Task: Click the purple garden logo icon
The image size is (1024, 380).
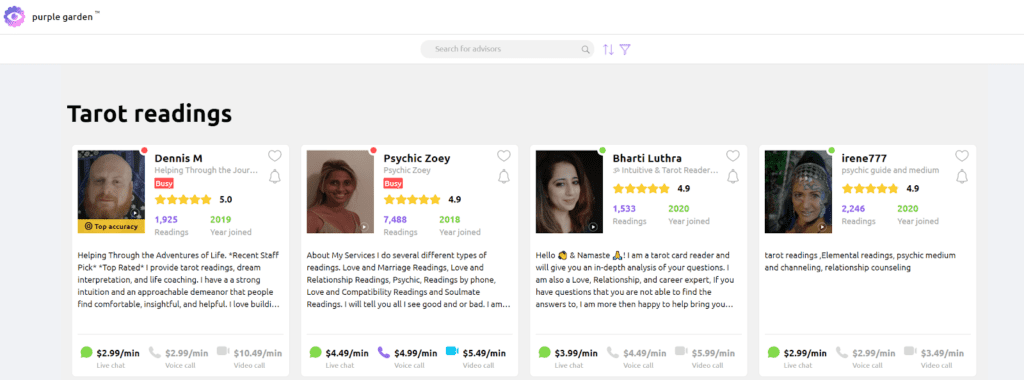Action: [x=14, y=16]
